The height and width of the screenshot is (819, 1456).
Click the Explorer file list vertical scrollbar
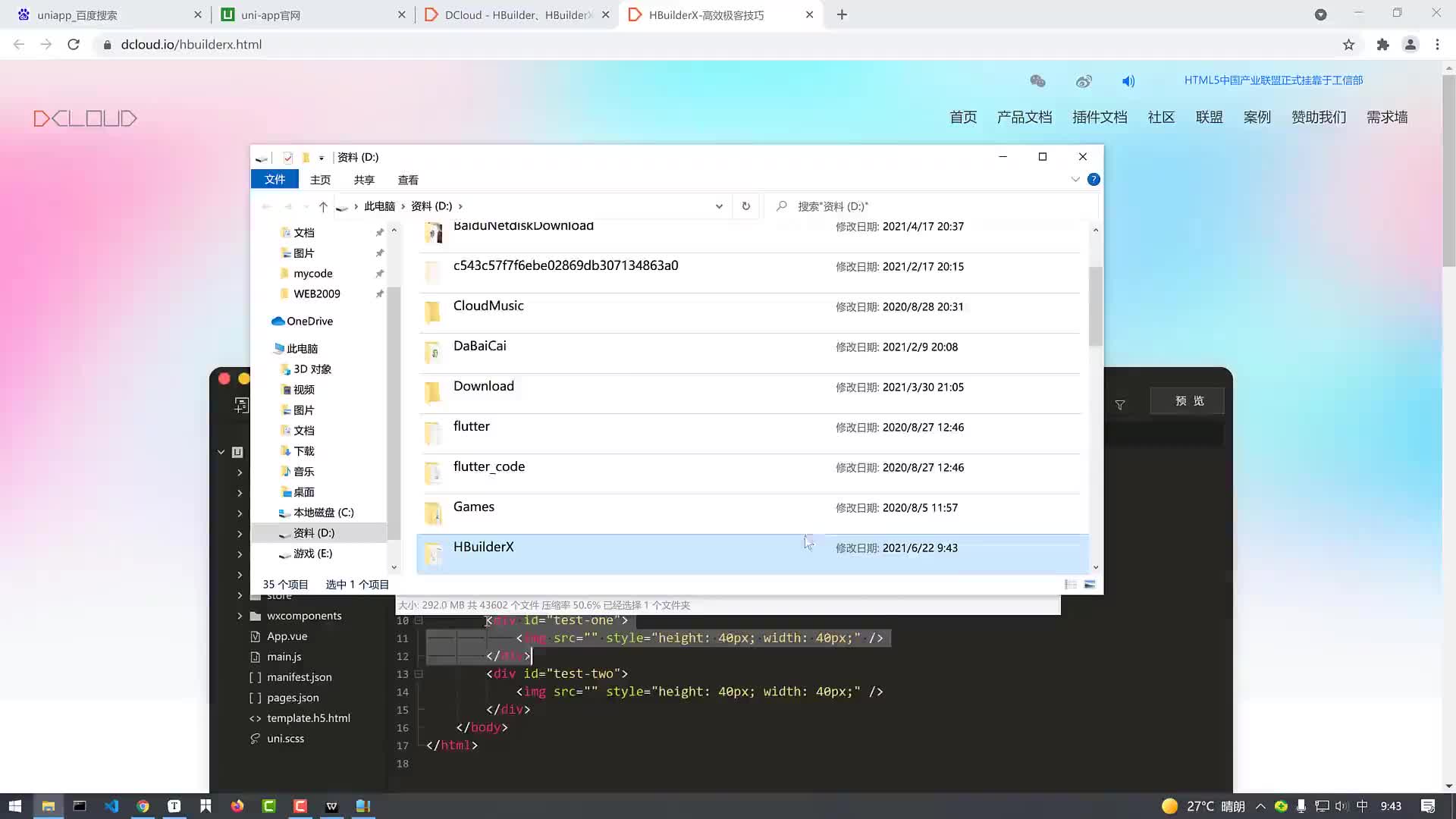pyautogui.click(x=1095, y=306)
